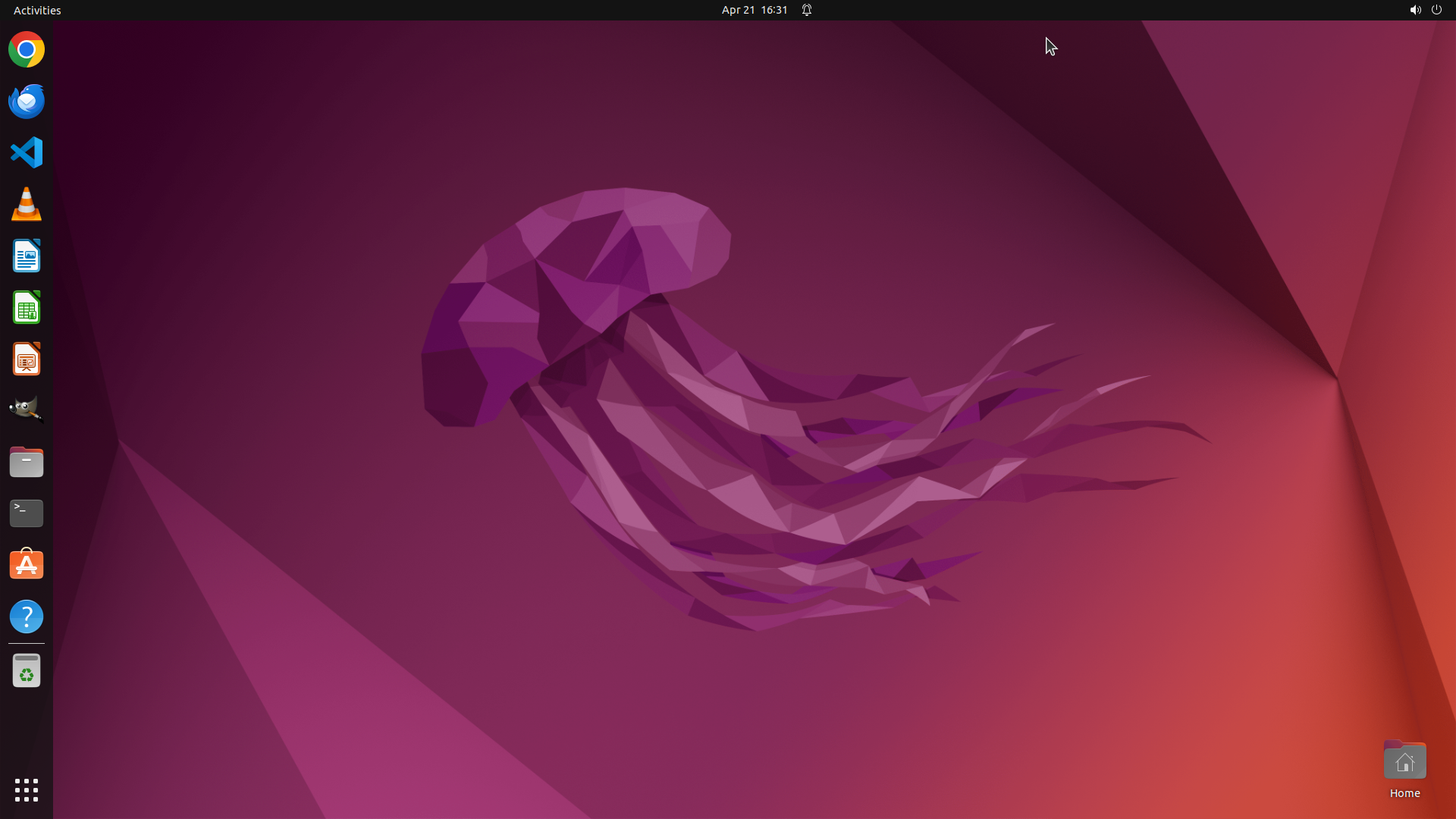
Task: Click the volume speaker icon
Action: 1415,10
